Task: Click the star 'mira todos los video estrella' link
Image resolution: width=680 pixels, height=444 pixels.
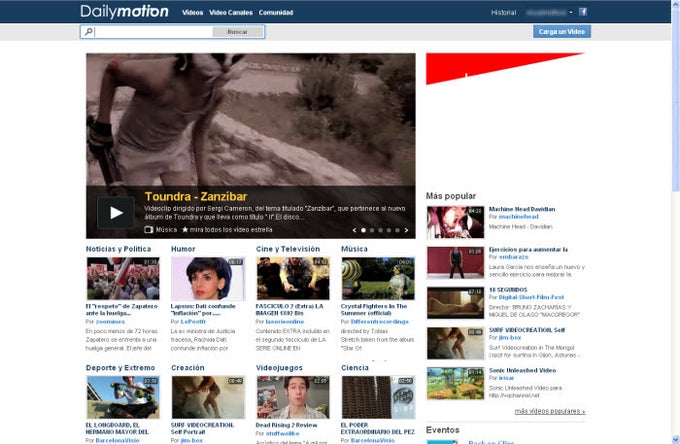Action: pyautogui.click(x=227, y=229)
